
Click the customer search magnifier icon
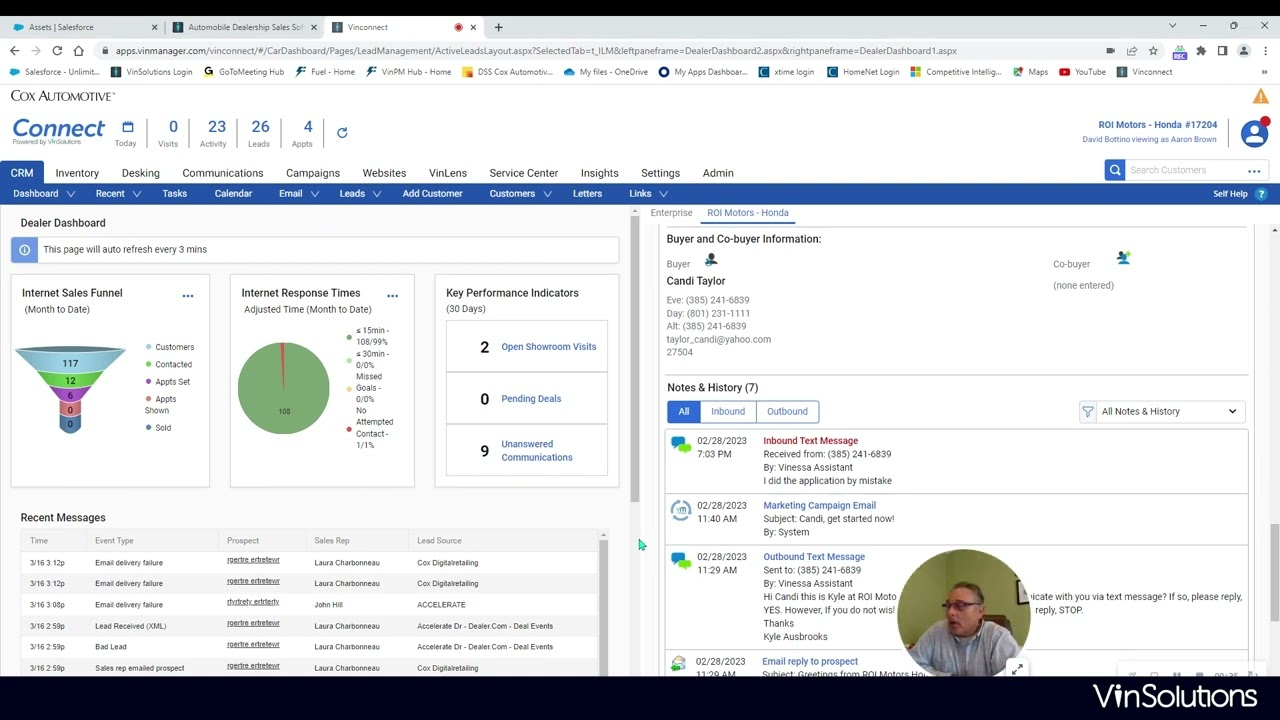point(1114,170)
